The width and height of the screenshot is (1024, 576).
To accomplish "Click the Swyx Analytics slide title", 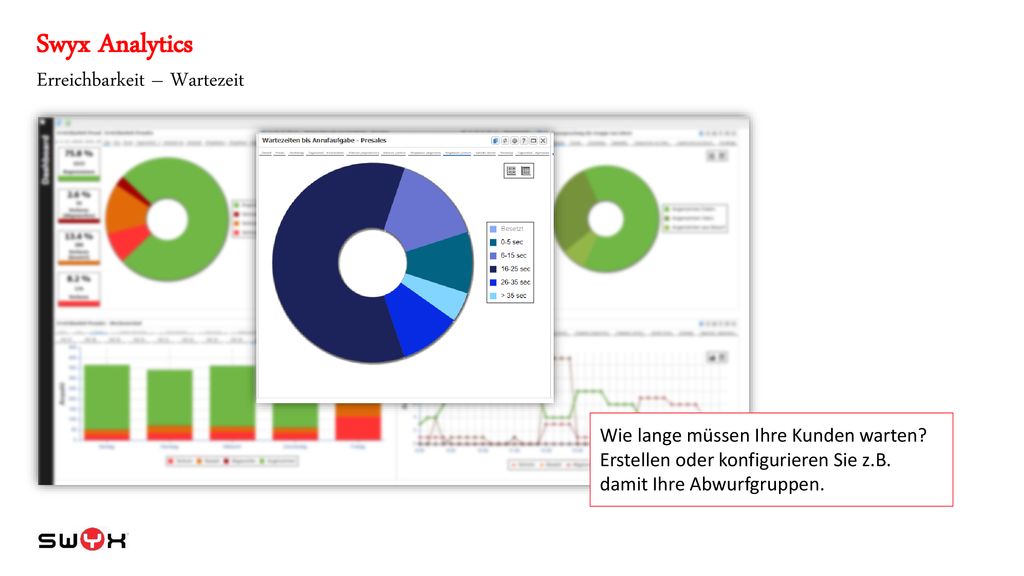I will click(x=114, y=44).
